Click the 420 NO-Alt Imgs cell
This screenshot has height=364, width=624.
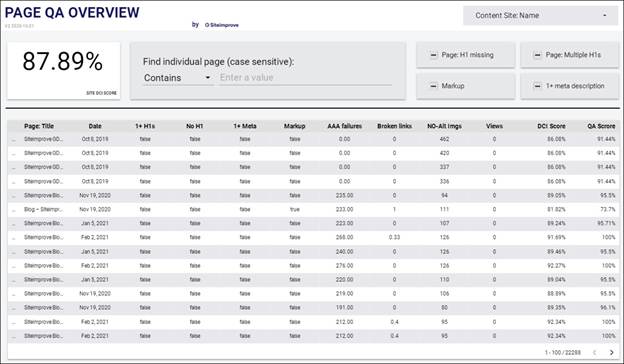(x=444, y=153)
